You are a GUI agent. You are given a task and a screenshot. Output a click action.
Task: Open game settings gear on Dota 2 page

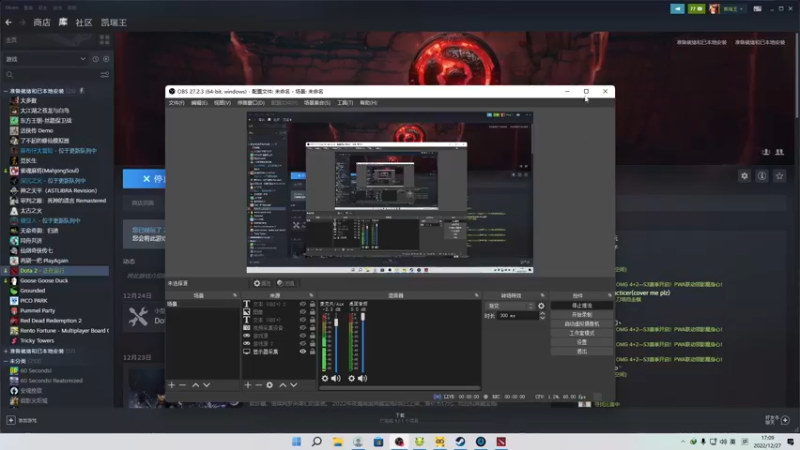coord(744,176)
